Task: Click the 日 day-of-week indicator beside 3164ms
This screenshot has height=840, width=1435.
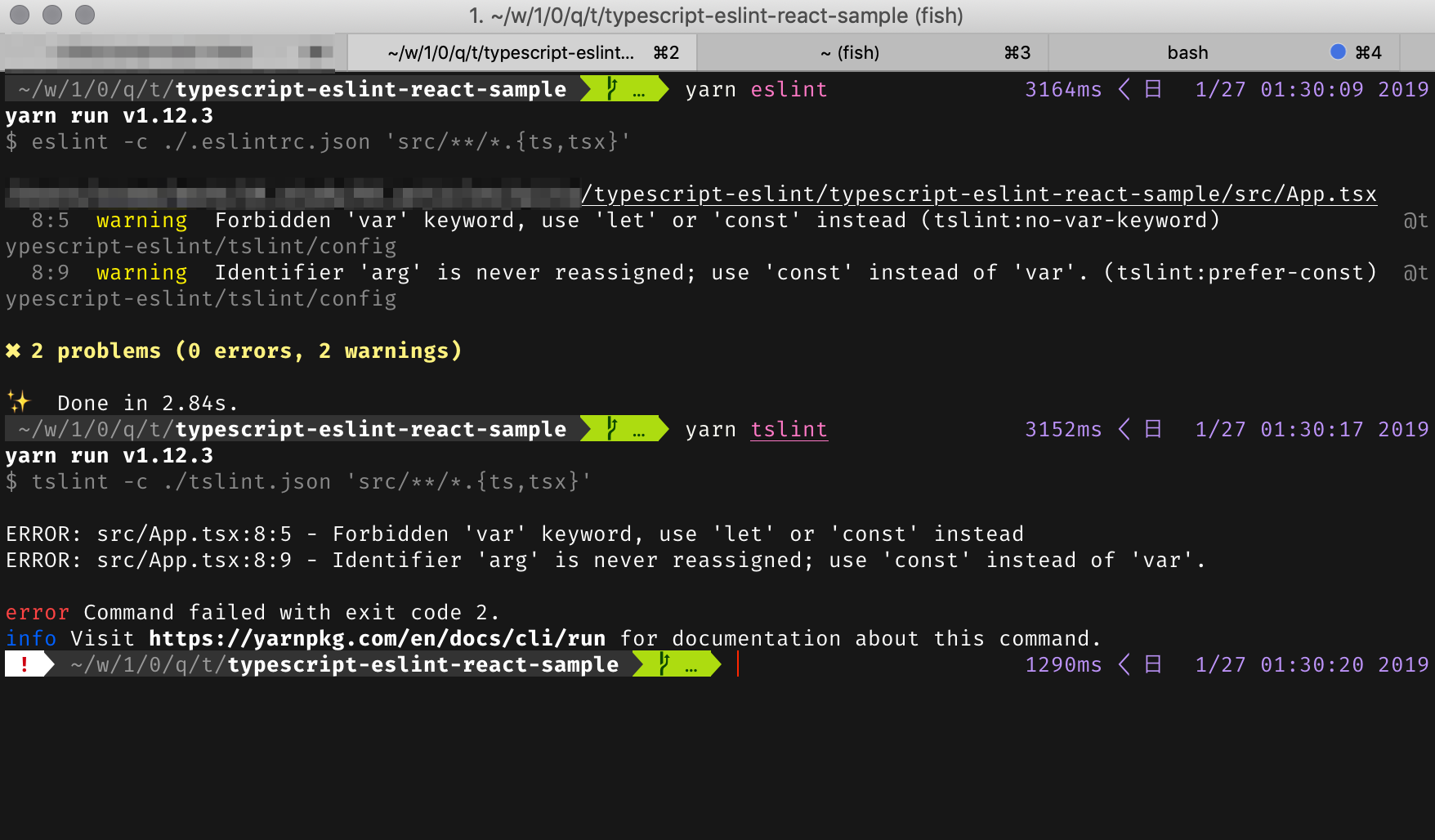Action: pos(1154,89)
